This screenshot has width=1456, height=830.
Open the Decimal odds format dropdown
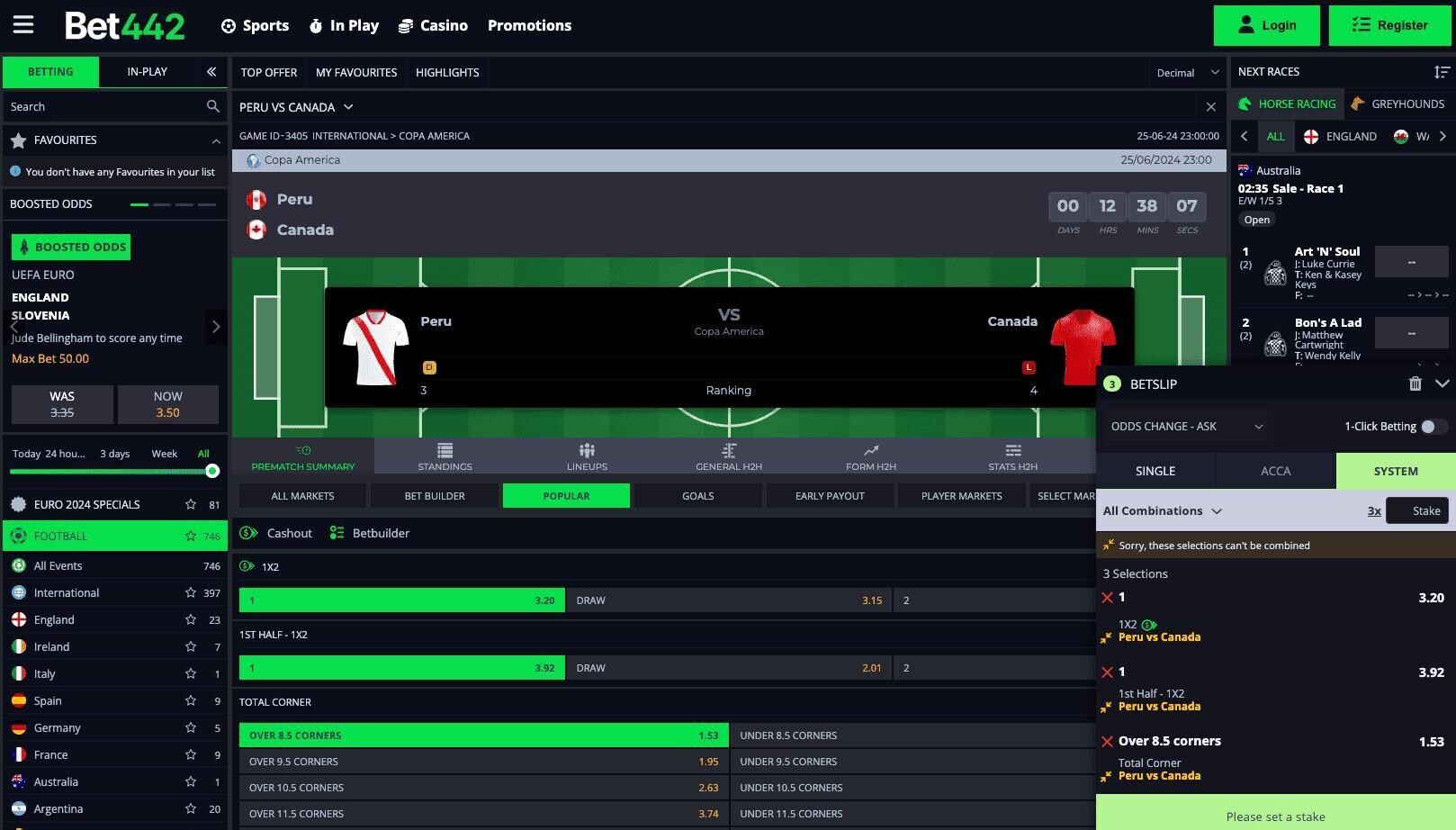tap(1187, 73)
